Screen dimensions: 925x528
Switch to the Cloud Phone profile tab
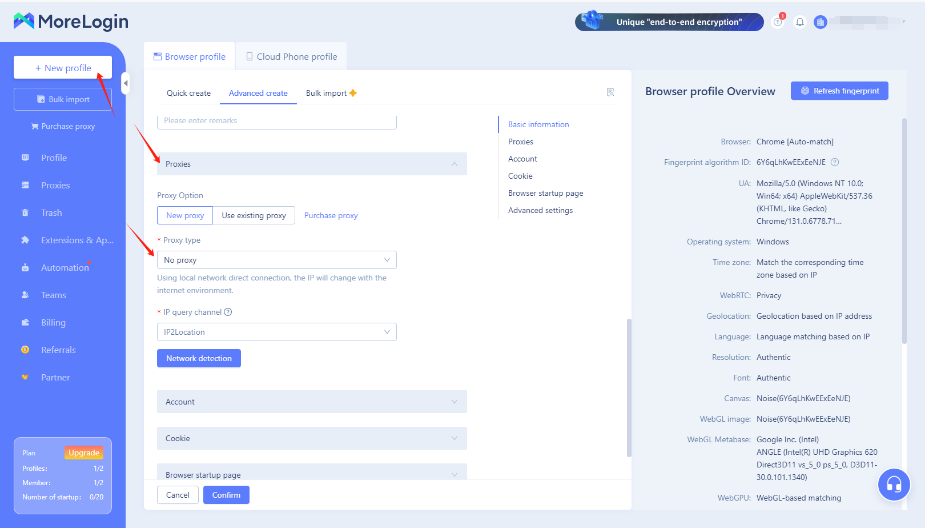click(x=291, y=57)
